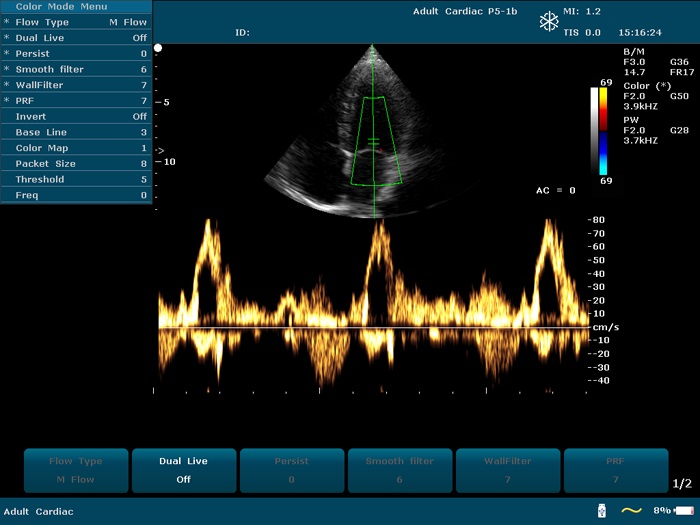
Task: Click the PW sample gate on green line
Action: [x=373, y=142]
